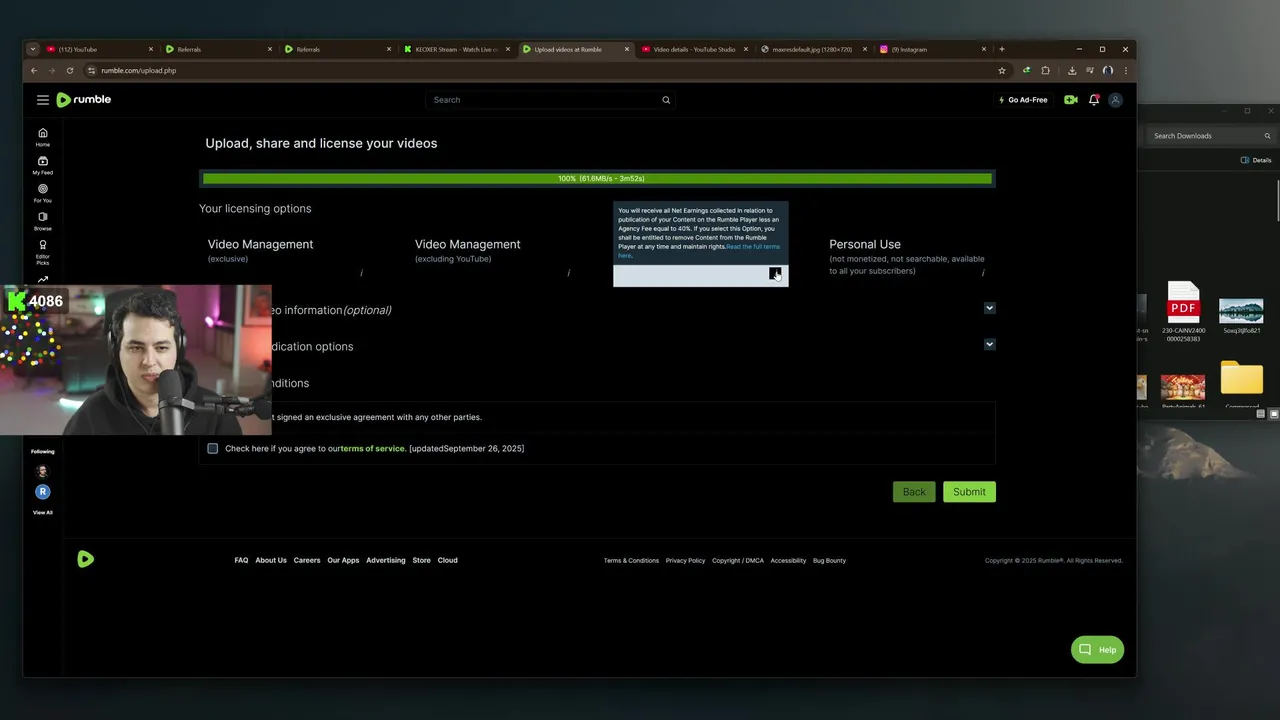Screen dimensions: 1280x720
Task: Open the PDF file in Downloads window
Action: [1184, 311]
